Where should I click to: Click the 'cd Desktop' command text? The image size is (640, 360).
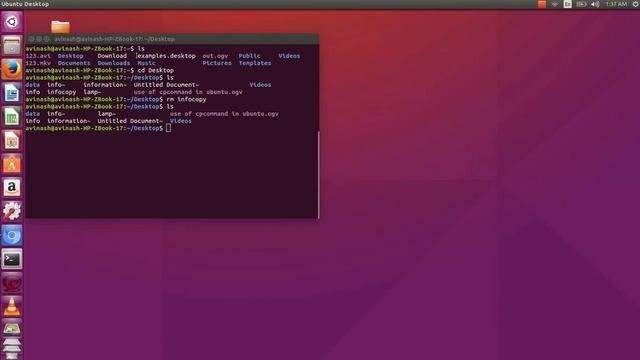(156, 71)
